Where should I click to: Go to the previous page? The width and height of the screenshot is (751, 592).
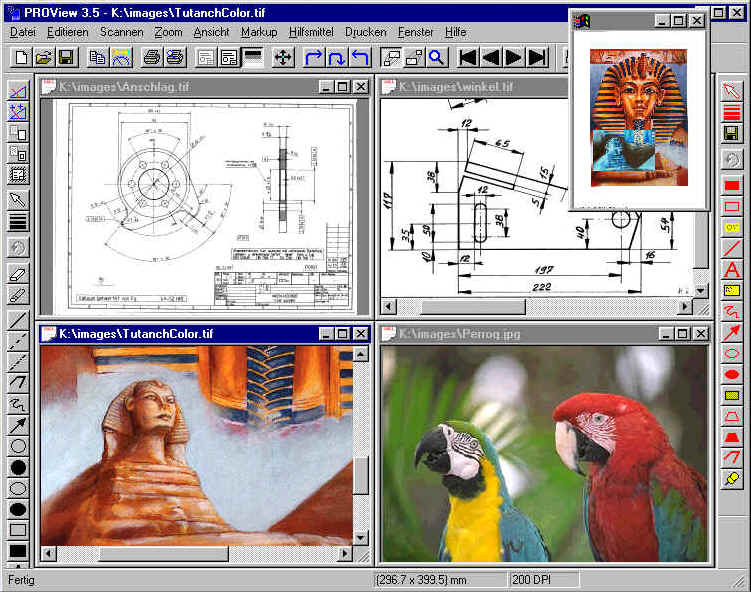click(490, 57)
